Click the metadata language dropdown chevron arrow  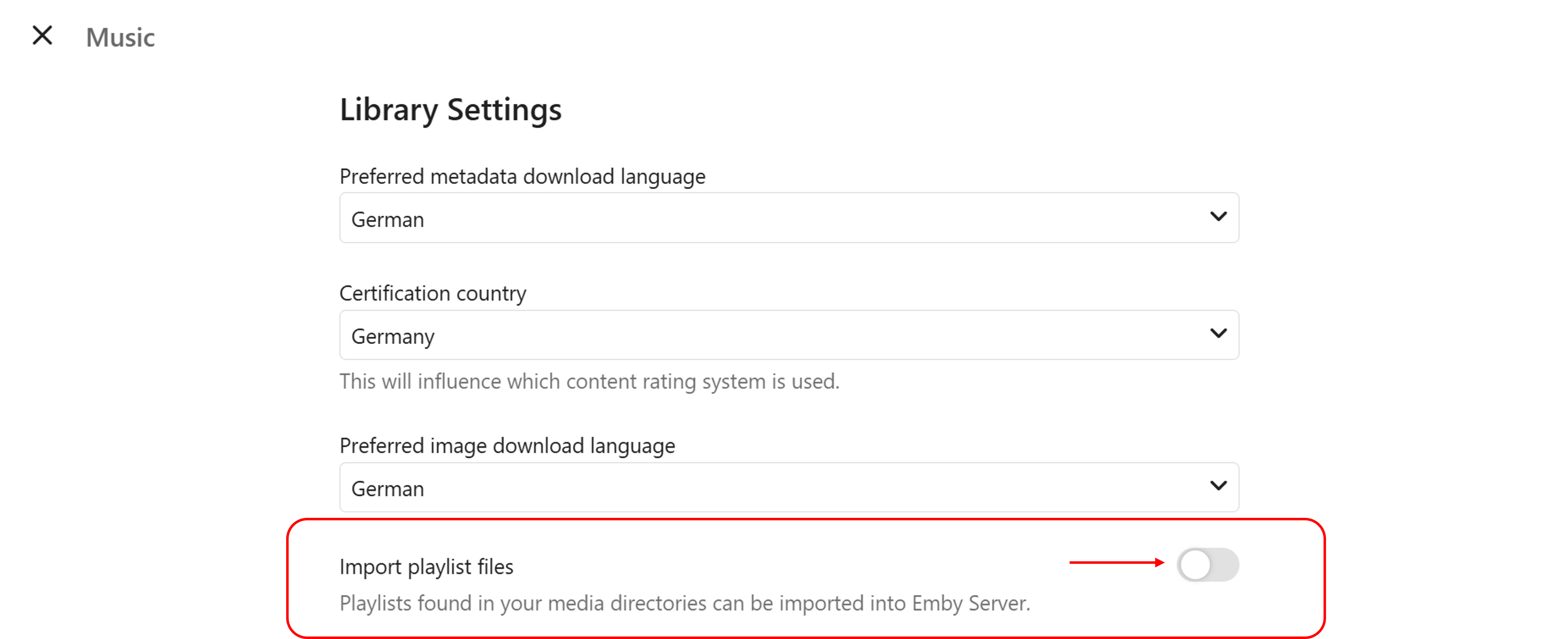point(1218,217)
